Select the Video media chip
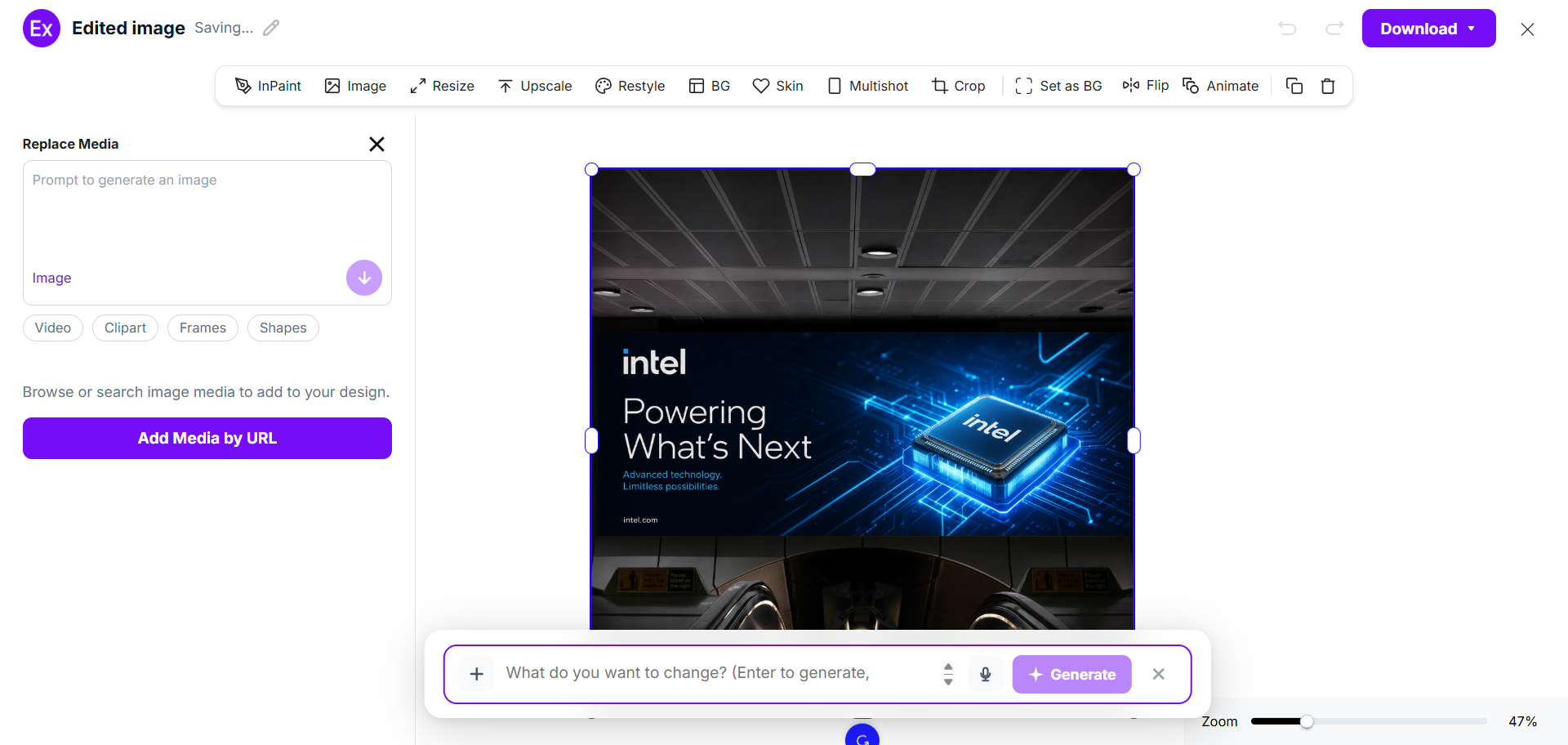Screen dimensions: 1568x745 pos(53,328)
